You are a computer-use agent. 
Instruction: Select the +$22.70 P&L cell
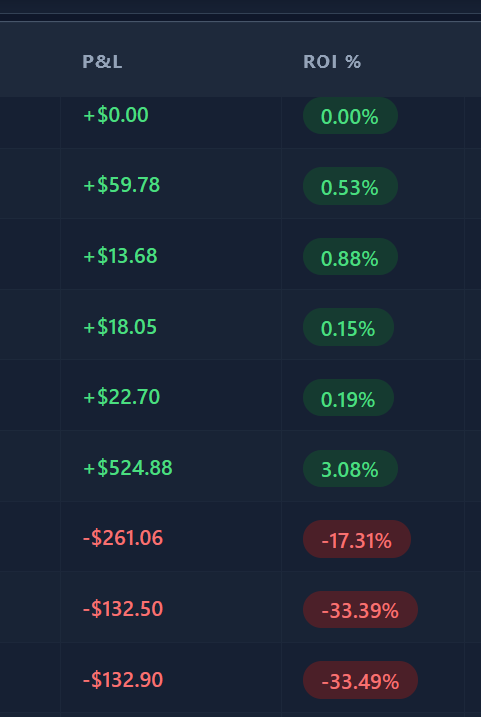[122, 396]
